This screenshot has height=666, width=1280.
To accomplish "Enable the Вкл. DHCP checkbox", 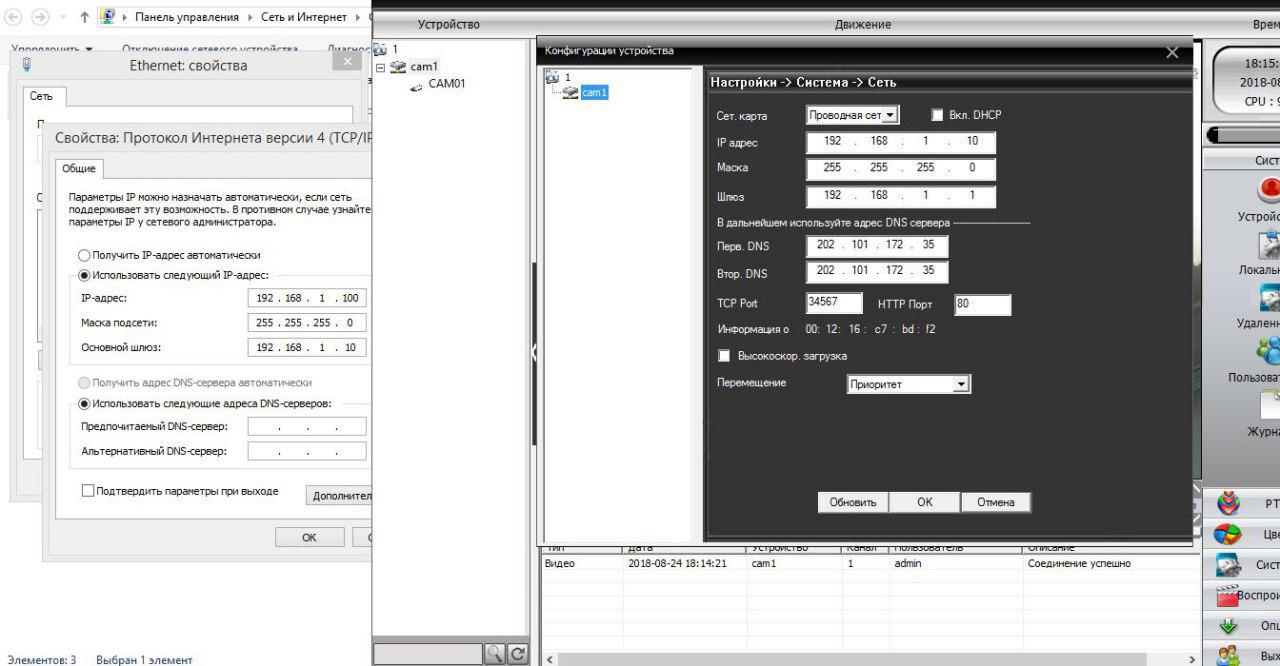I will [938, 115].
